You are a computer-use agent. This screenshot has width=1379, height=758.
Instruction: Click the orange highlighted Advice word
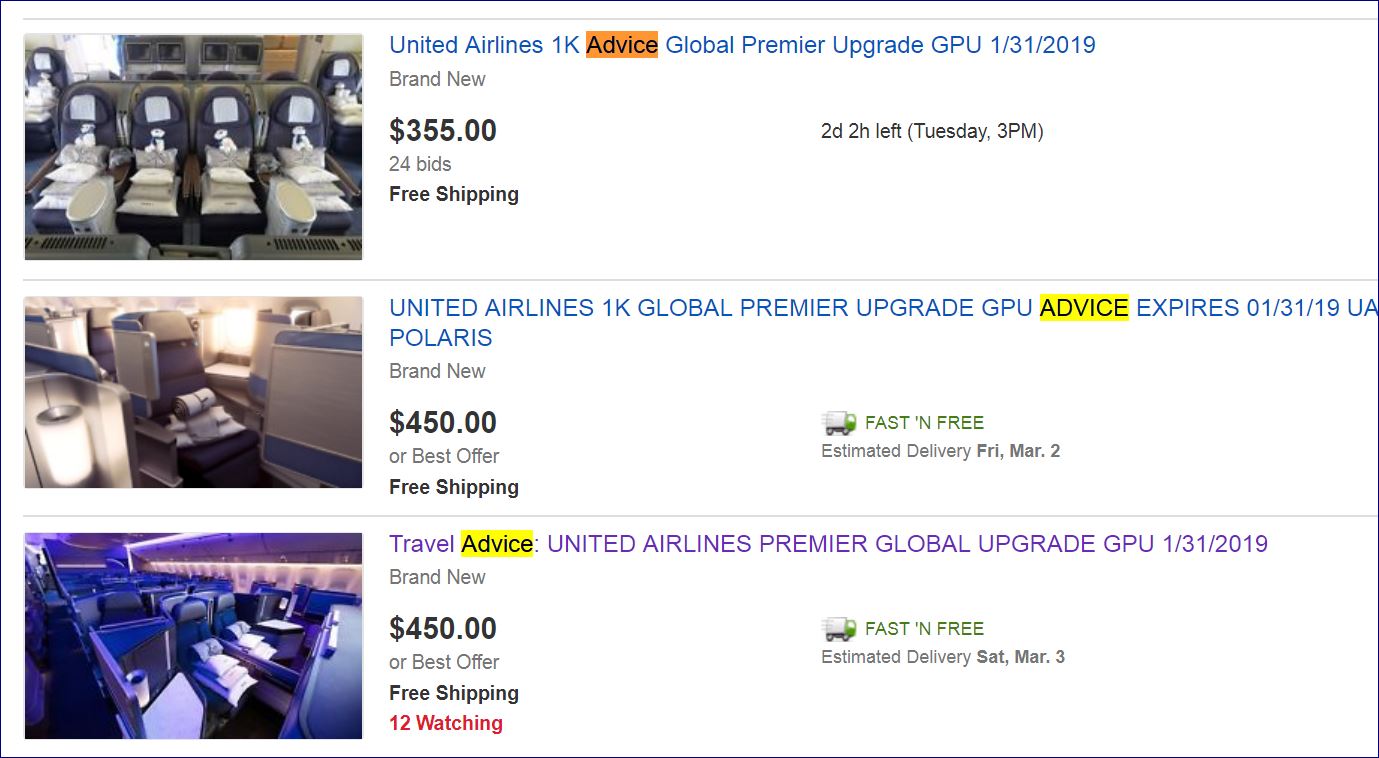(x=622, y=45)
